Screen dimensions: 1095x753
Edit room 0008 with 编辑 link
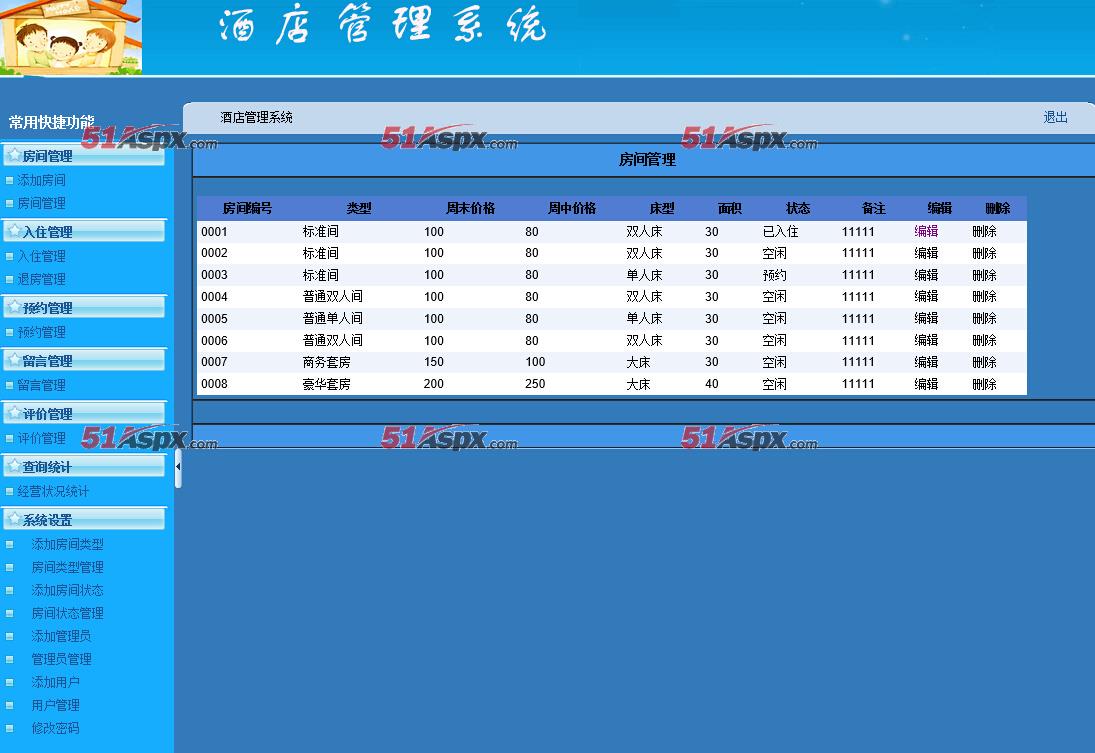[926, 384]
